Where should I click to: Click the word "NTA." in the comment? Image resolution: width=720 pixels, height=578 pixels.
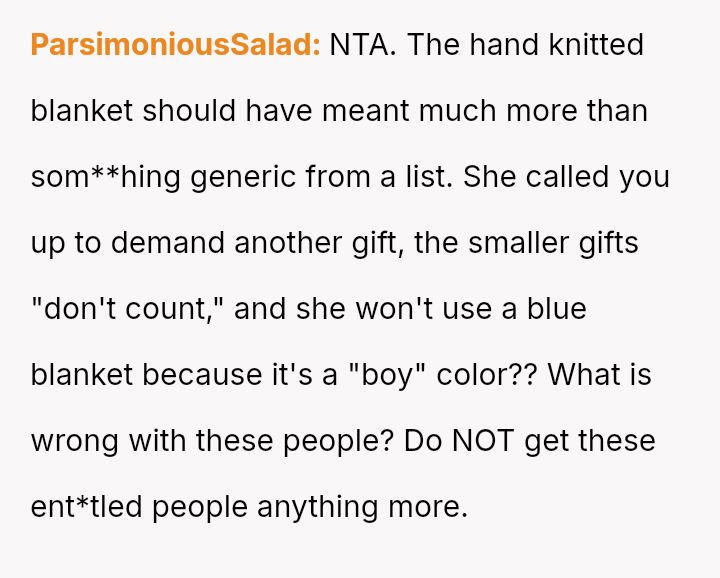363,45
